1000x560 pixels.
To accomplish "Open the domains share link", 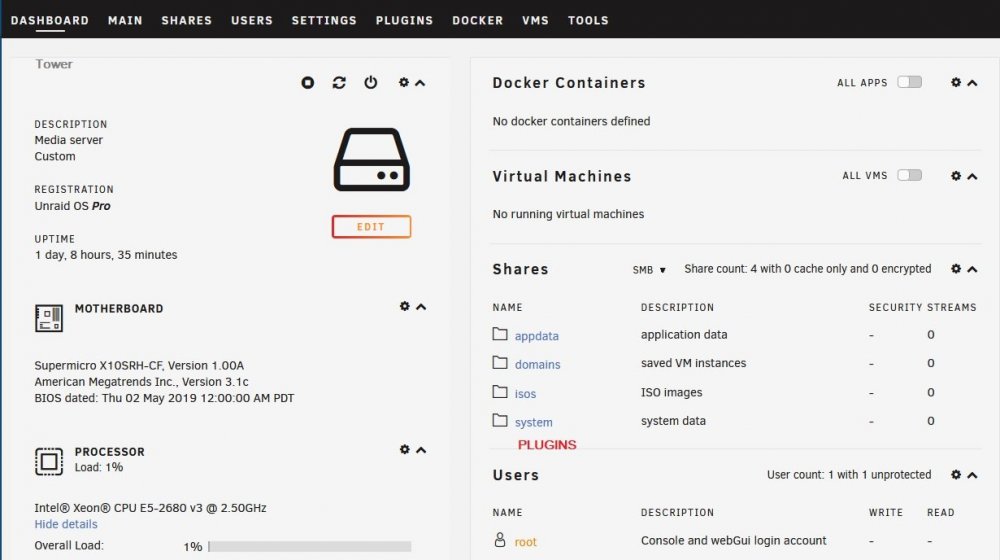I will click(x=538, y=365).
